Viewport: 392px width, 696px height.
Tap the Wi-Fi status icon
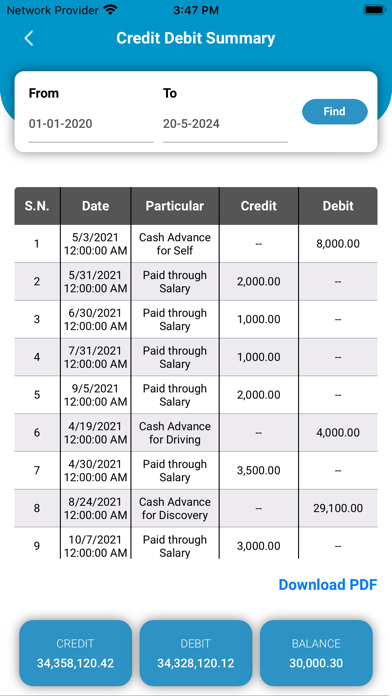tap(110, 10)
